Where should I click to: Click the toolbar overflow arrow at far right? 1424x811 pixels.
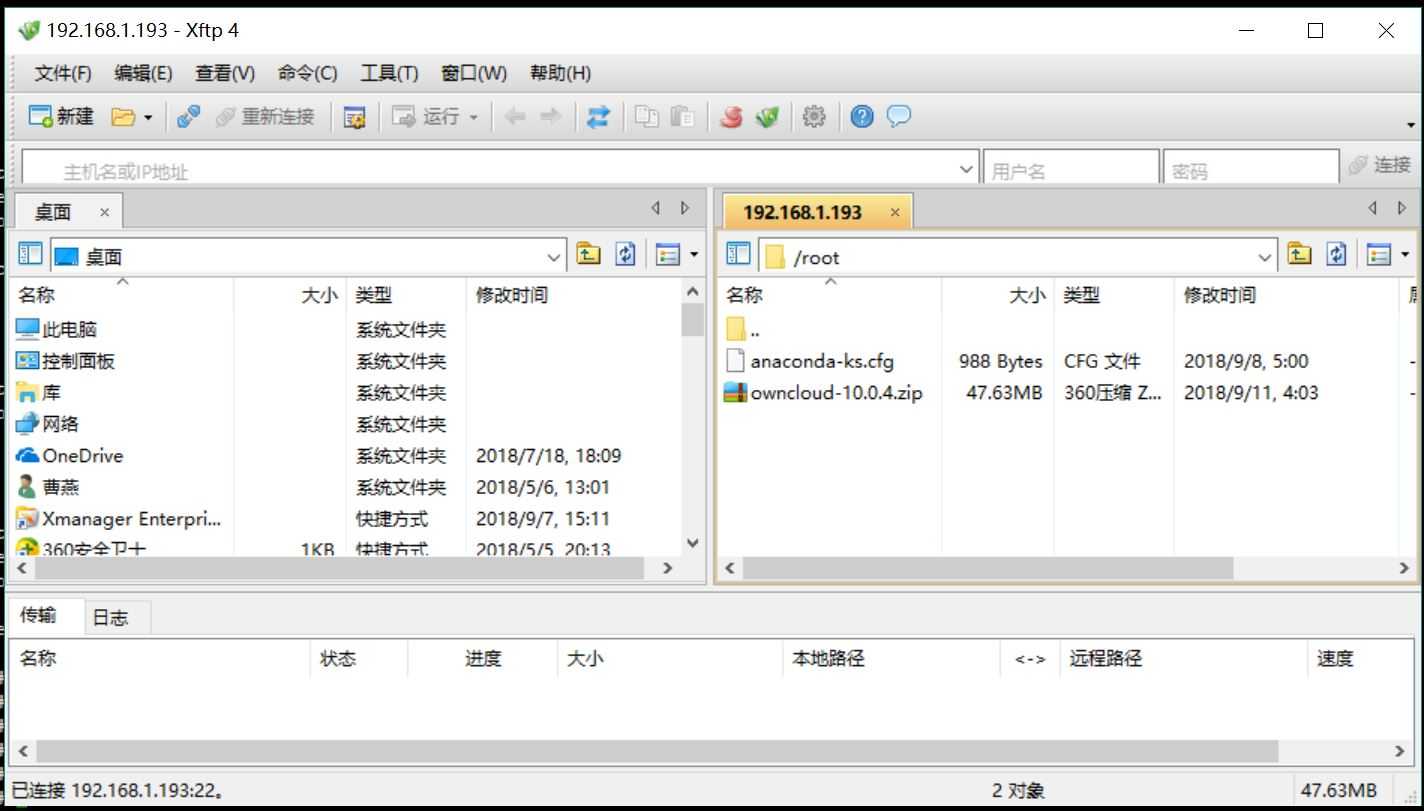(x=1411, y=125)
